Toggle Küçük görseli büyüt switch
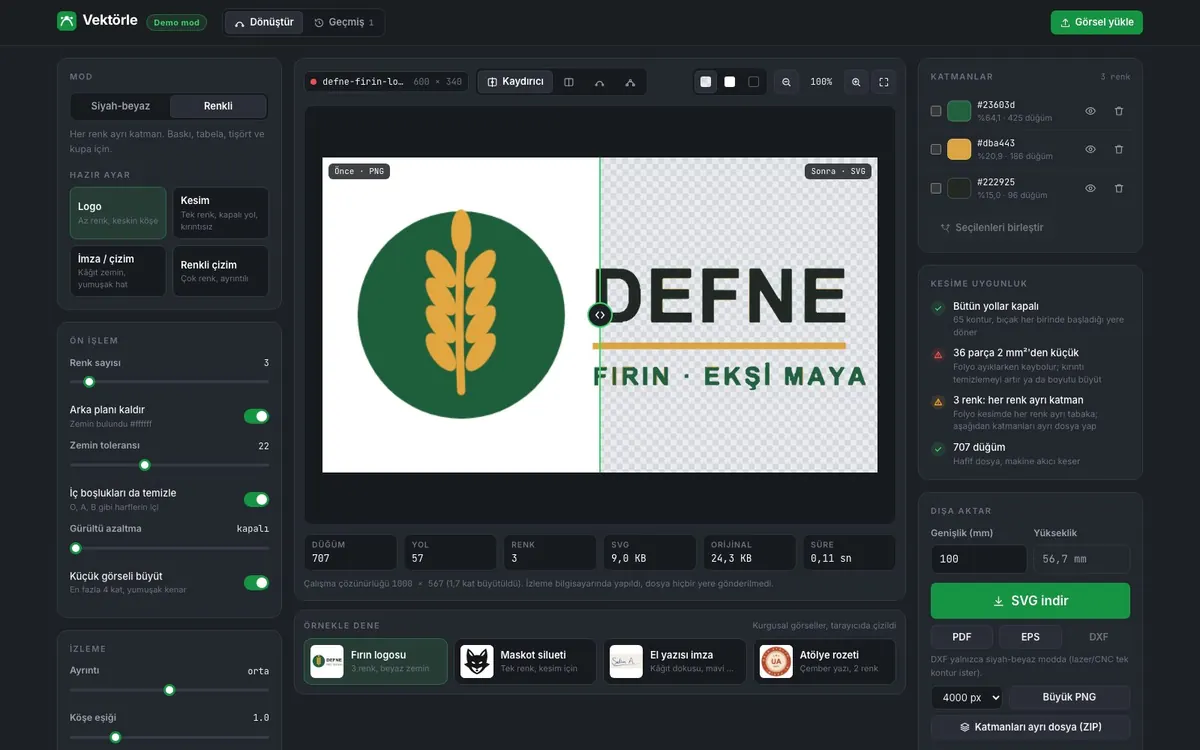The image size is (1200, 750). coord(256,582)
